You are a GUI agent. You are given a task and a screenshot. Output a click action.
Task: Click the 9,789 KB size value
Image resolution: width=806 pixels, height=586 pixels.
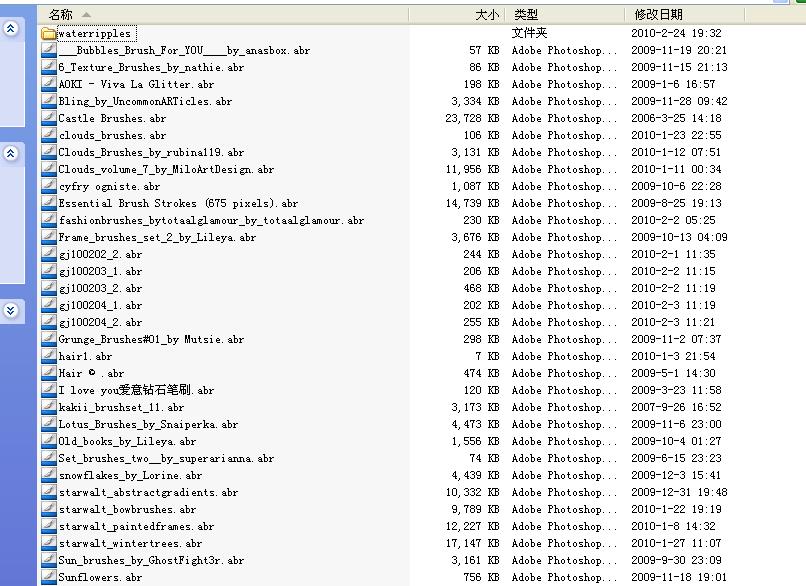pyautogui.click(x=475, y=509)
